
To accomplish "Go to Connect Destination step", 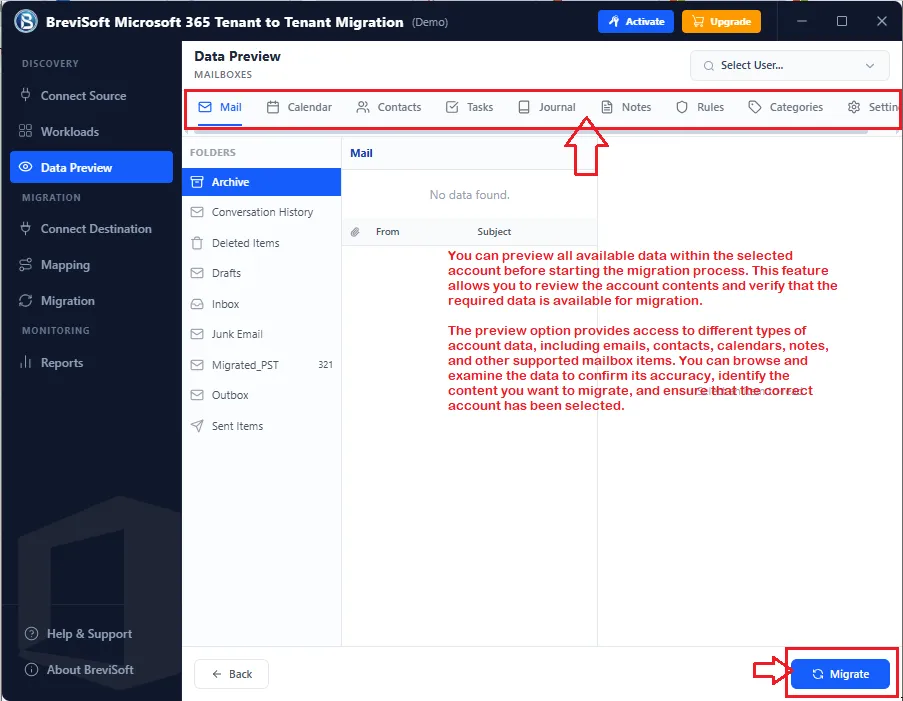I will [91, 229].
